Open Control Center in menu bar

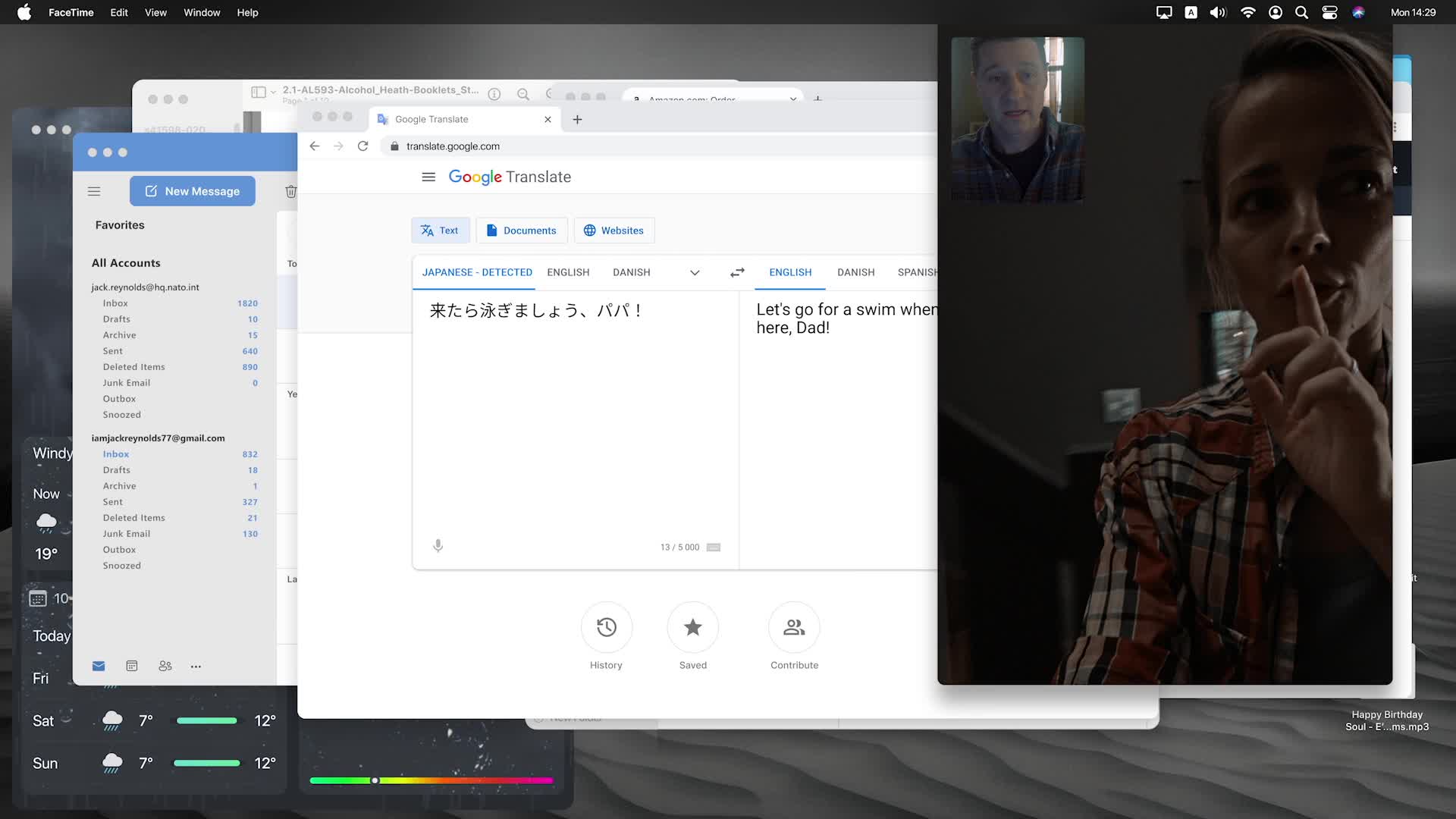point(1329,12)
